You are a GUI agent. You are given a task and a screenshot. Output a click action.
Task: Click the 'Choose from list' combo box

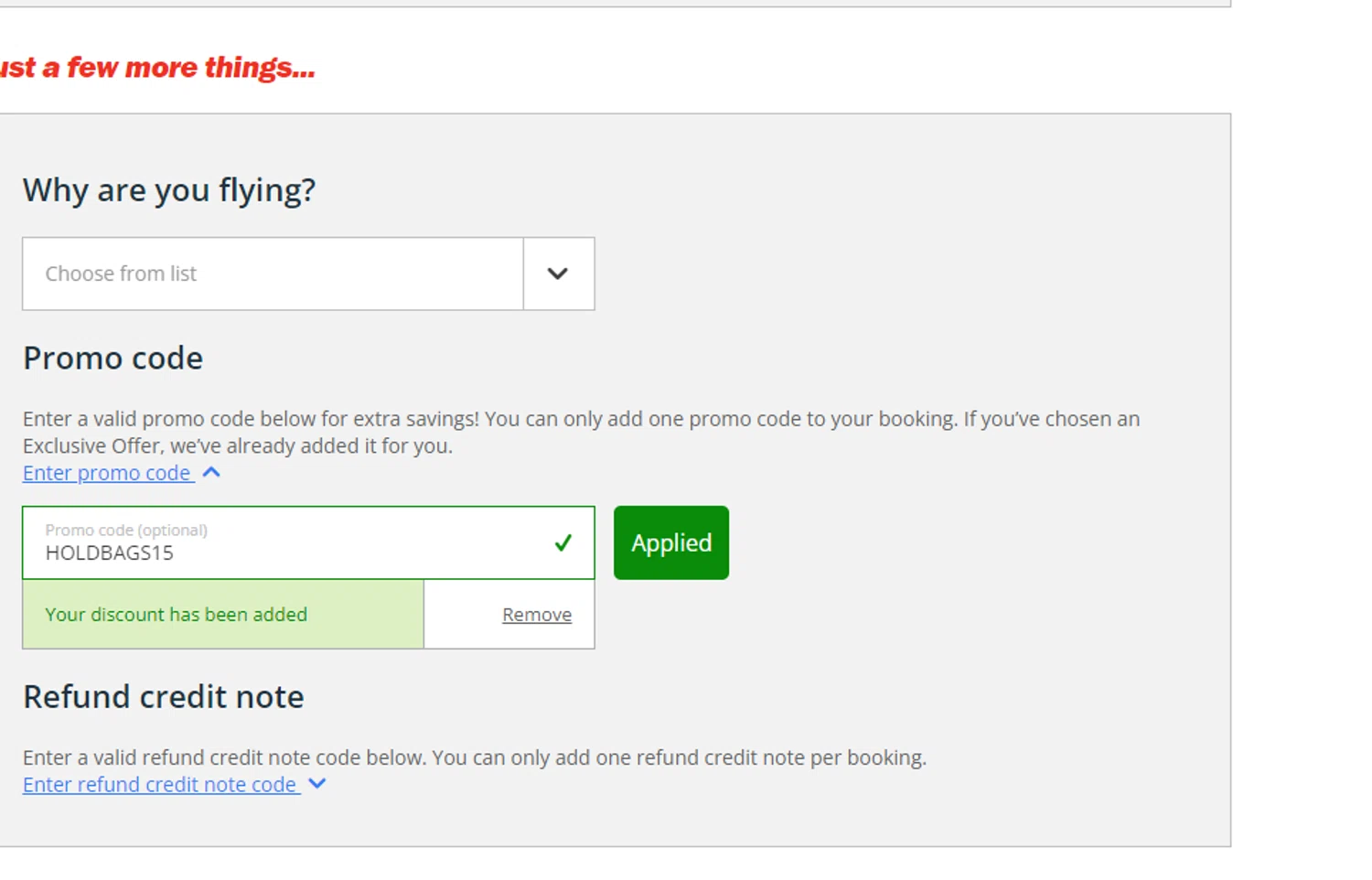click(x=273, y=274)
